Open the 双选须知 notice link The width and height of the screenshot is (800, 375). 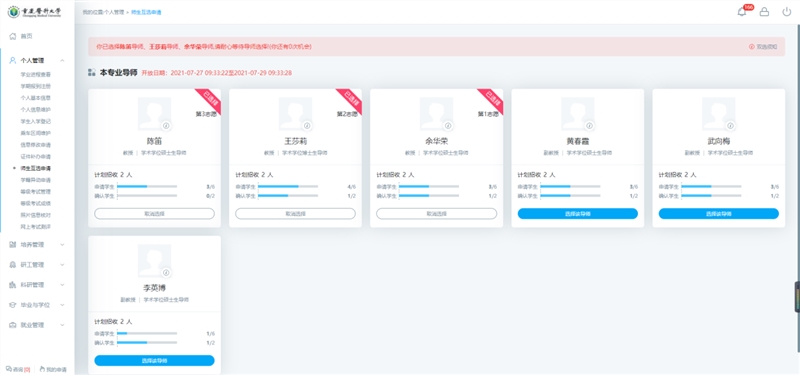pos(763,46)
